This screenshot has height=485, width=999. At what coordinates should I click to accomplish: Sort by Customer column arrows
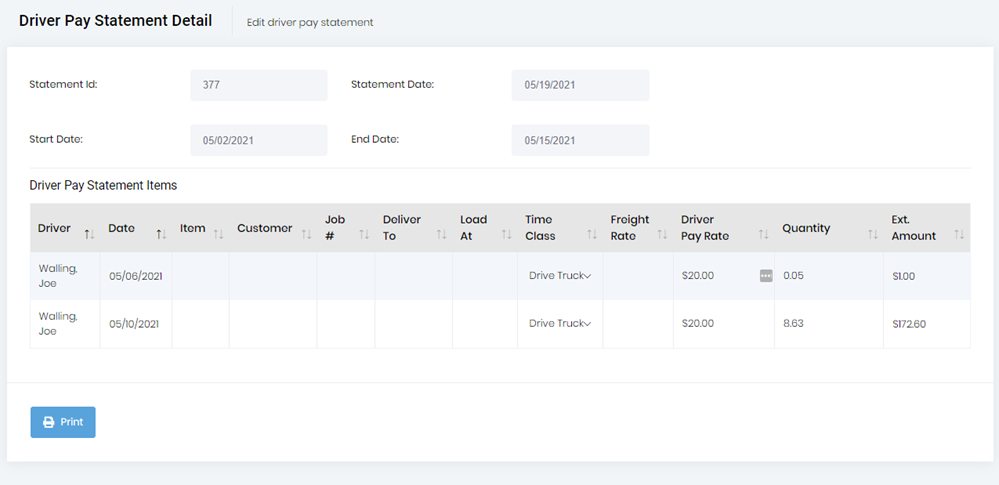(306, 235)
